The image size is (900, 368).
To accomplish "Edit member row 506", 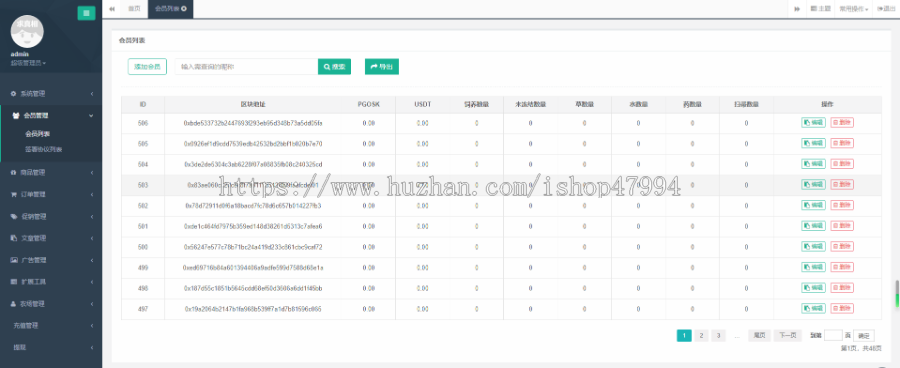I will [x=813, y=122].
